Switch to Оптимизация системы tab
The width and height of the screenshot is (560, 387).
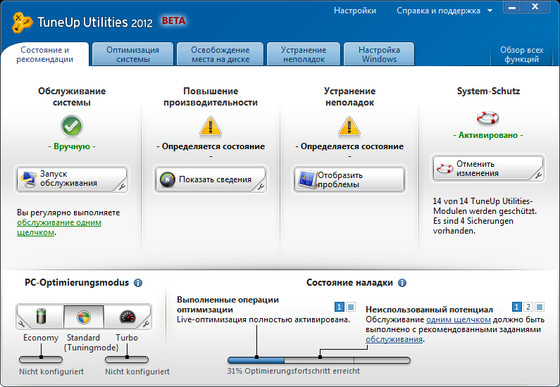(133, 55)
